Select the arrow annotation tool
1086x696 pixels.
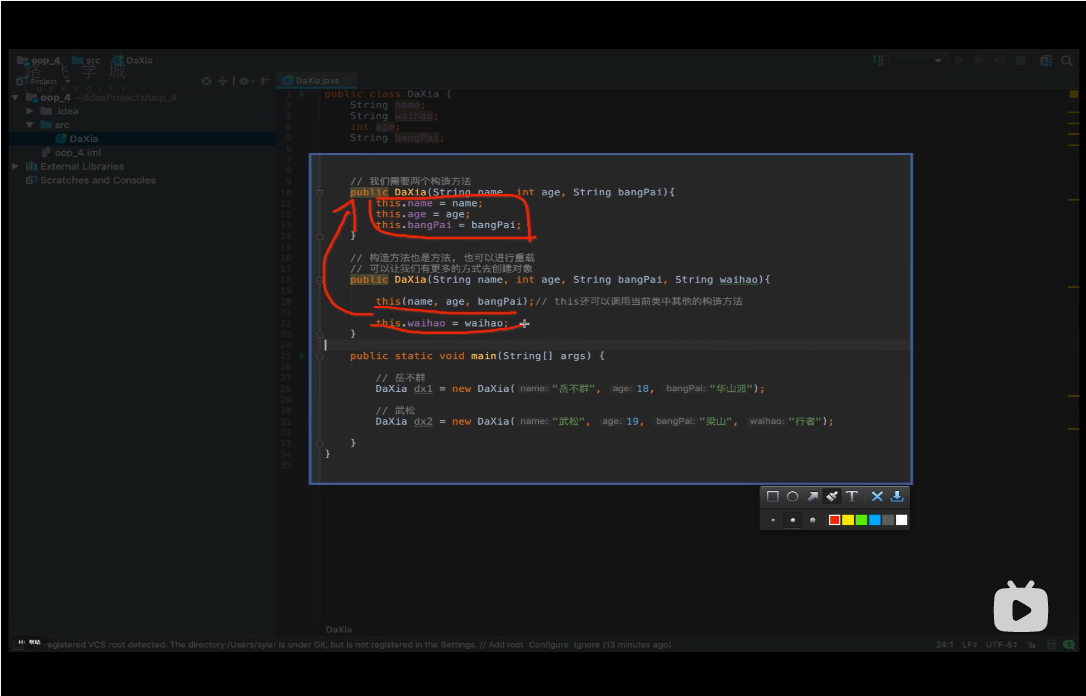point(812,496)
